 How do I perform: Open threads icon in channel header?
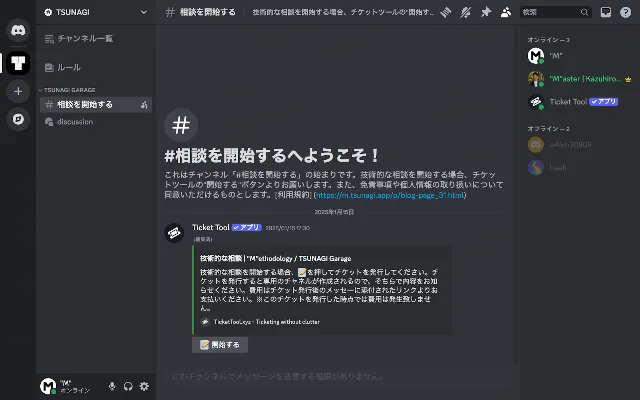tap(446, 12)
